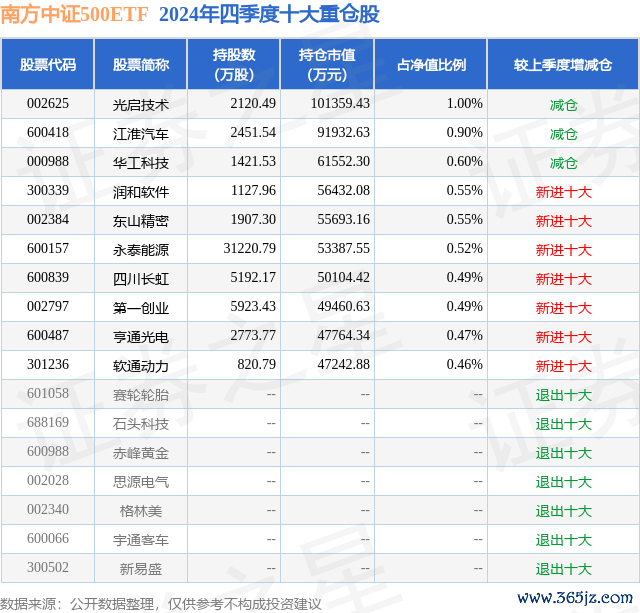Select stock code 301236

click(48, 364)
